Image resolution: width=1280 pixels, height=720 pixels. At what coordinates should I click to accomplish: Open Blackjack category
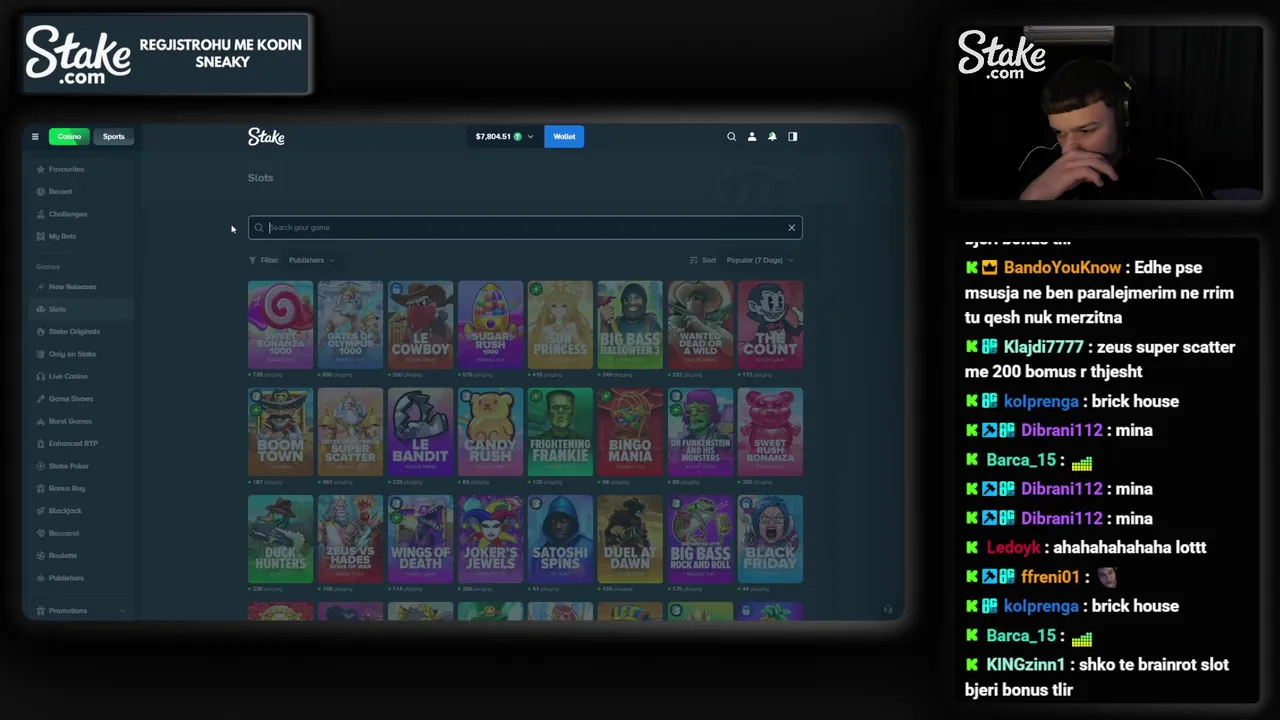59,511
